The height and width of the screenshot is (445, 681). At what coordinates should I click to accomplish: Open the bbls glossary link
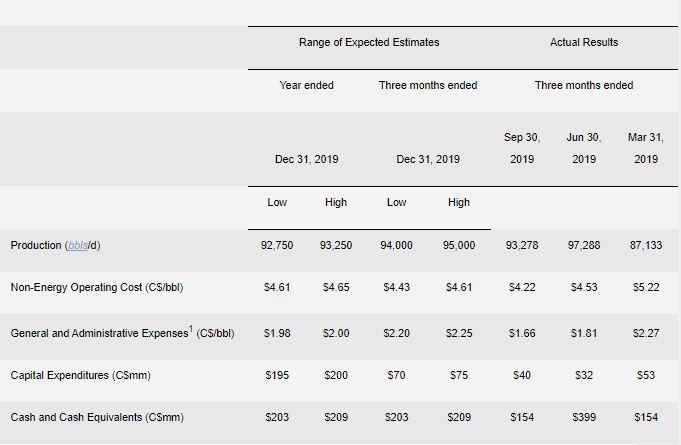click(78, 245)
